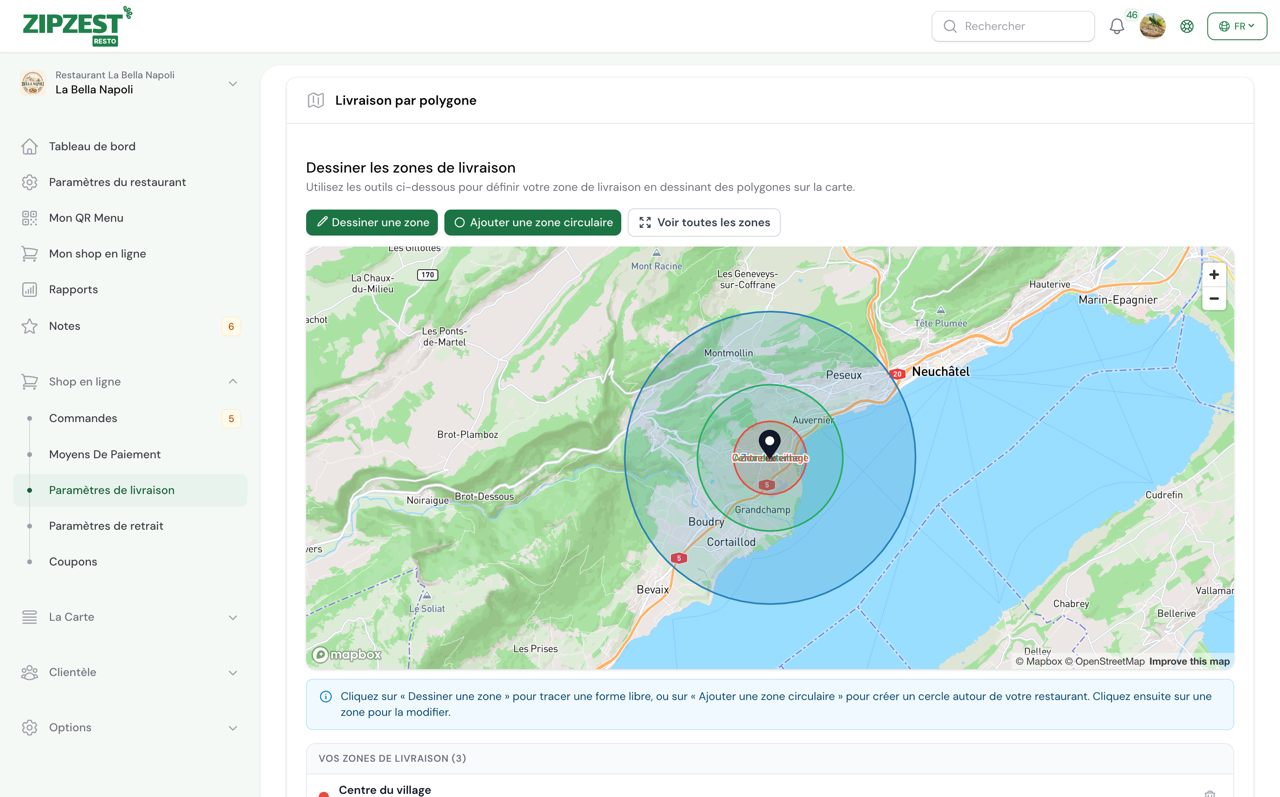This screenshot has width=1280, height=797.
Task: Open the FR language dropdown
Action: pyautogui.click(x=1237, y=26)
